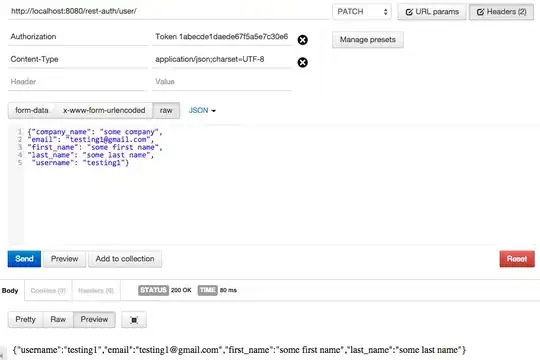Viewport: 540px width, 360px height.
Task: Click the red Reset button
Action: [x=517, y=259]
